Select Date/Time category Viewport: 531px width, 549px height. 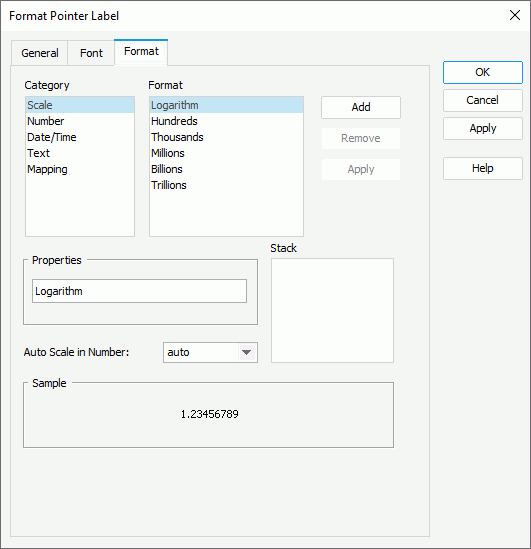(x=80, y=137)
